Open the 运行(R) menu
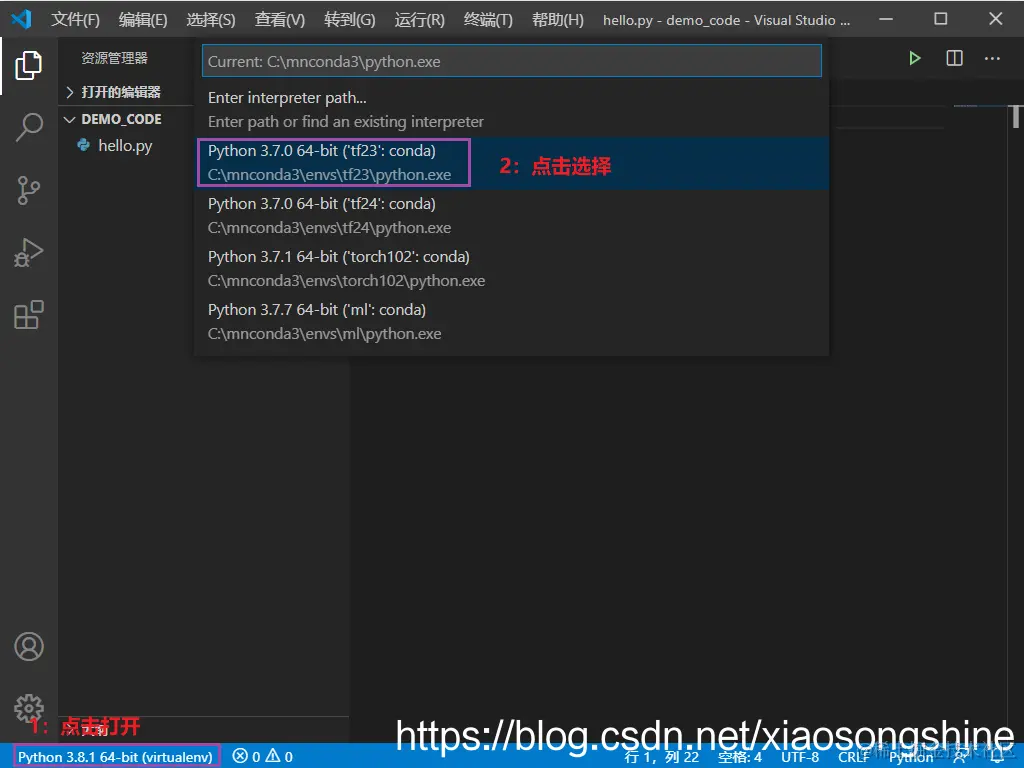 pos(419,20)
